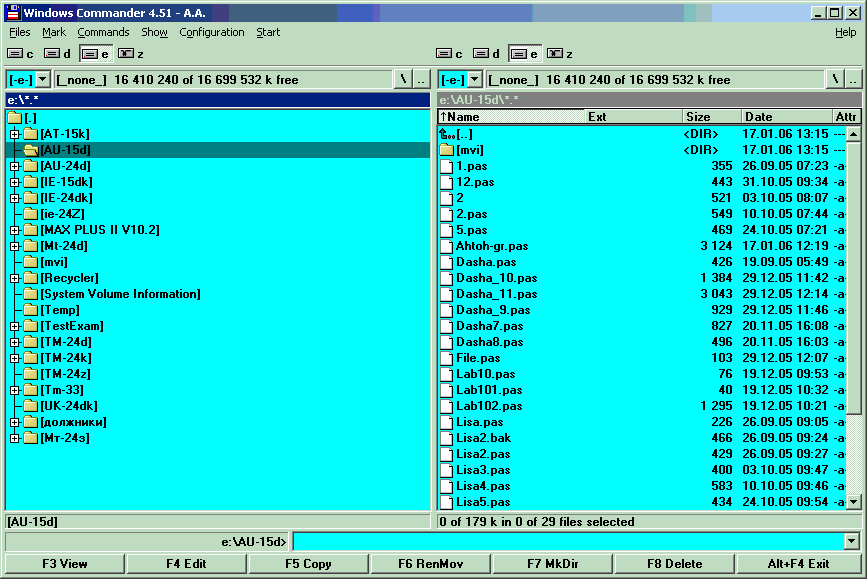Image resolution: width=867 pixels, height=579 pixels.
Task: Click folder icon of [должники] in tree
Action: click(x=31, y=422)
